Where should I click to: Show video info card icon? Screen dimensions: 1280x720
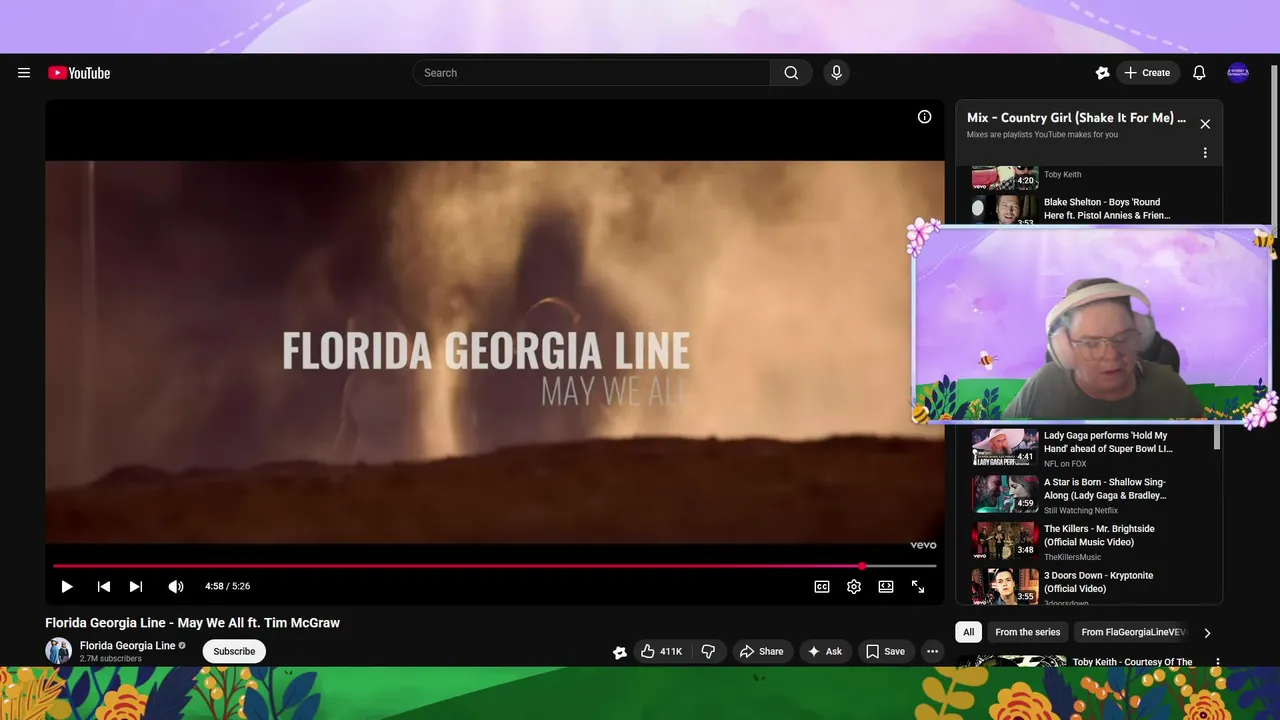coord(925,117)
